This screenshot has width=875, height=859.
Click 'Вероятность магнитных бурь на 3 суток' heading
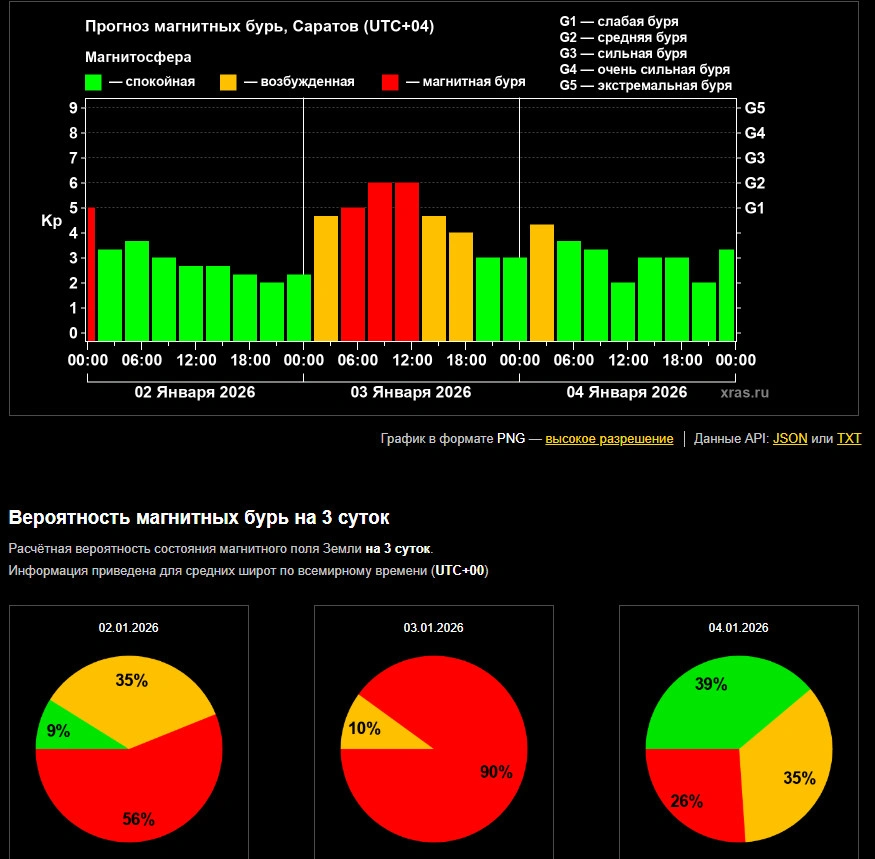pyautogui.click(x=199, y=517)
